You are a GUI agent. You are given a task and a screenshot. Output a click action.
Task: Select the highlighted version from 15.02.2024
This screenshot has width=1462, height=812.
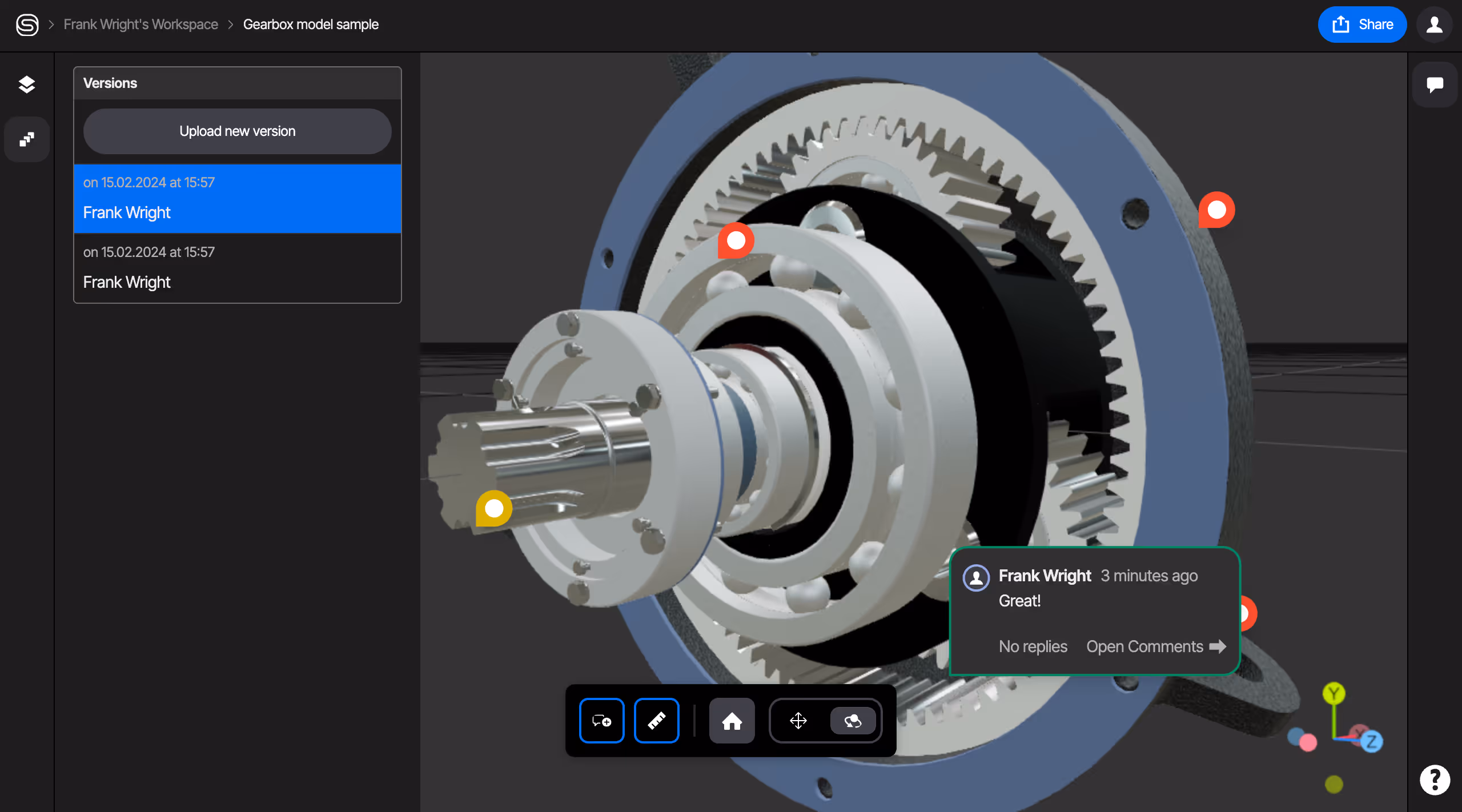click(238, 199)
